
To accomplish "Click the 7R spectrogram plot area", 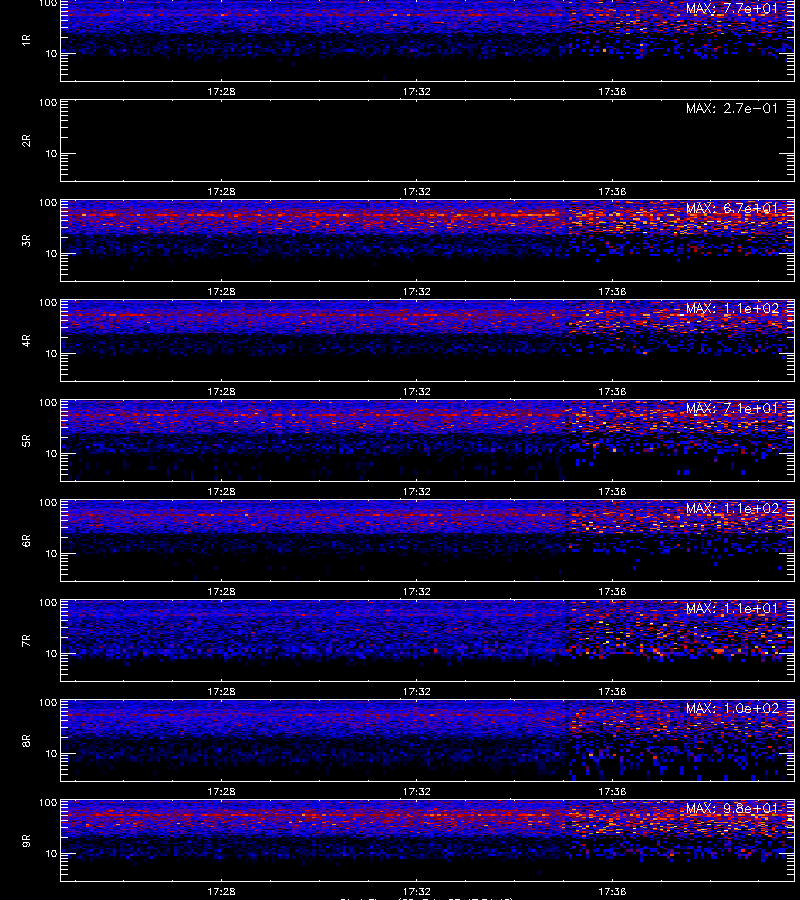I will coord(428,641).
